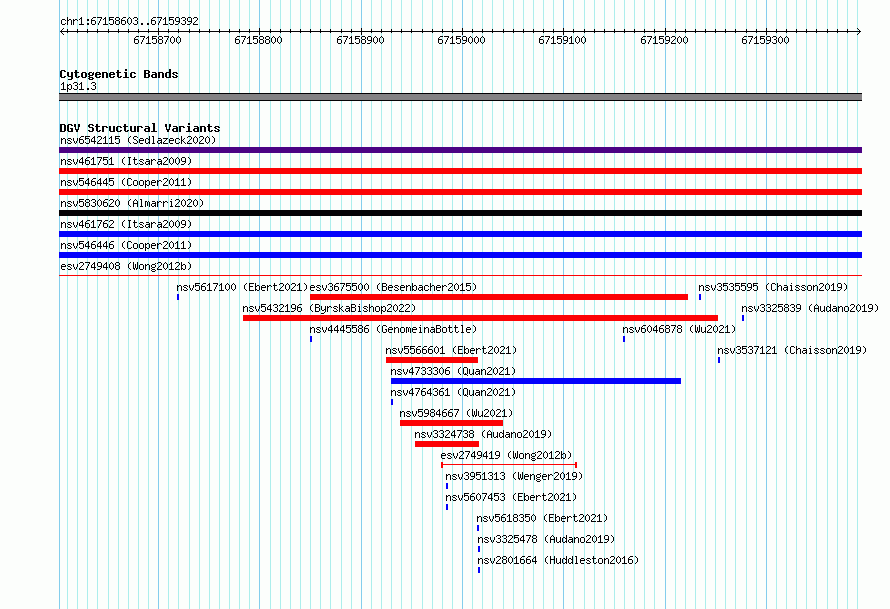This screenshot has width=890, height=609.
Task: Click the nsv3325839 (Audano2019) blue marker
Action: pyautogui.click(x=743, y=318)
